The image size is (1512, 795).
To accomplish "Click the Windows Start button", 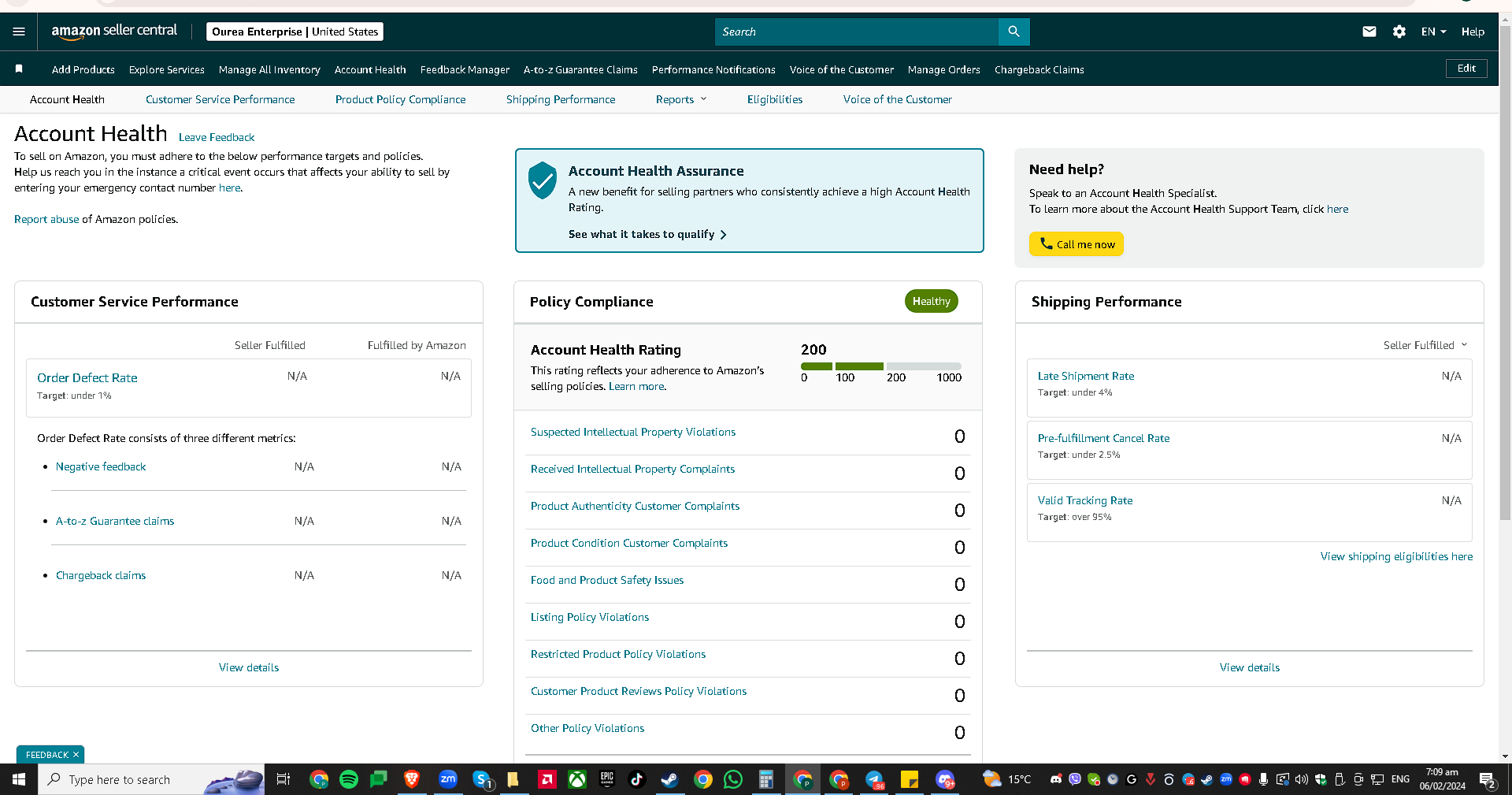I will pyautogui.click(x=19, y=779).
